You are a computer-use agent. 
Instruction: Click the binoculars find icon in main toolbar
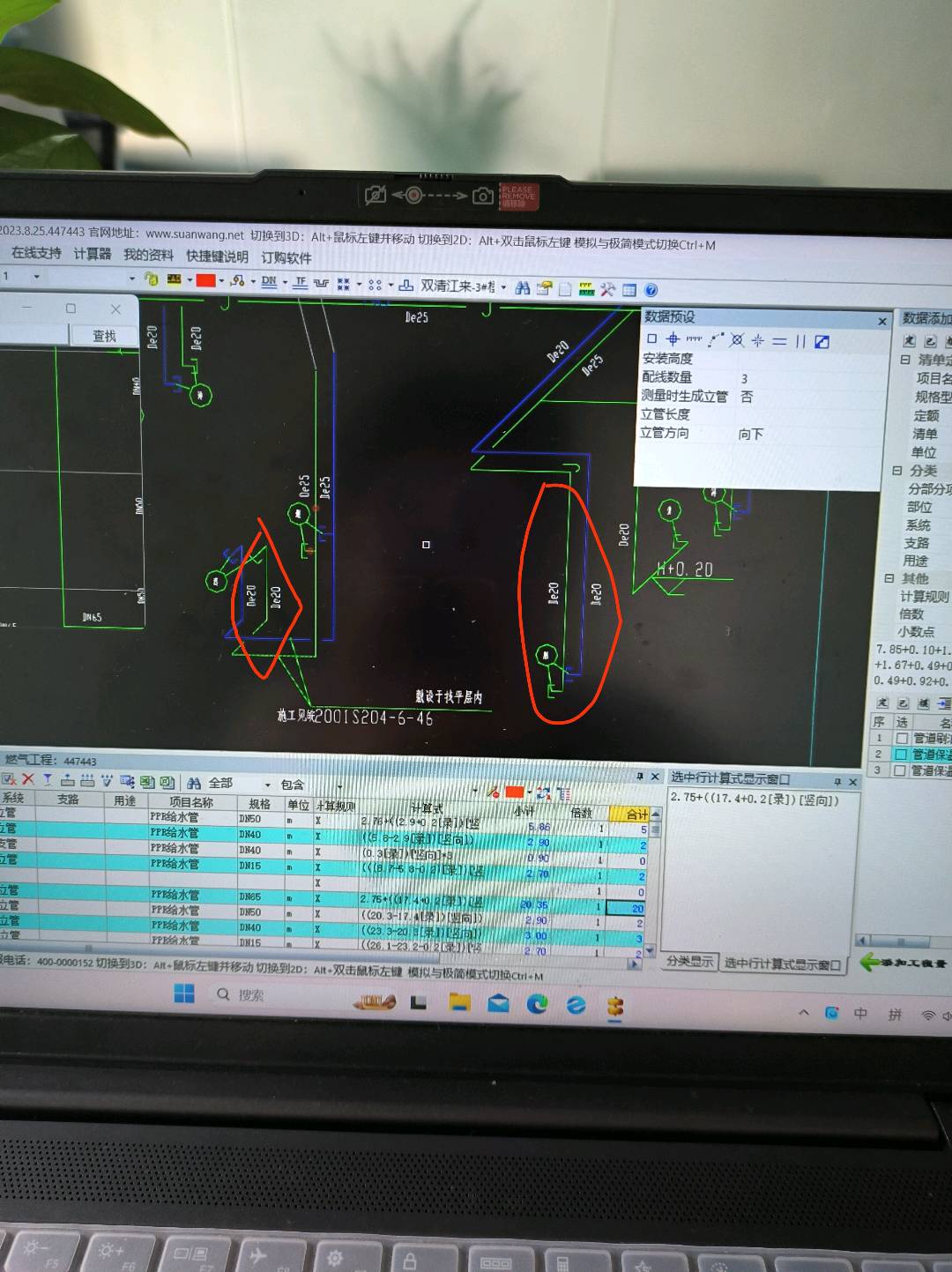pos(522,288)
